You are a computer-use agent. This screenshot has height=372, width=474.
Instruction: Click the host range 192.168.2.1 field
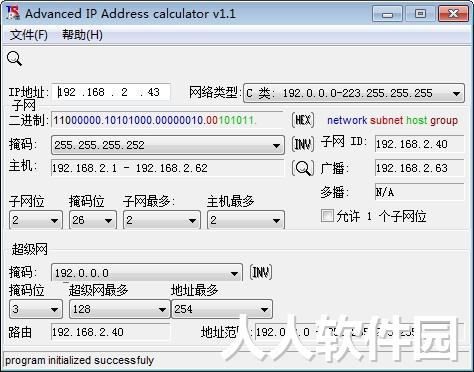coord(167,168)
